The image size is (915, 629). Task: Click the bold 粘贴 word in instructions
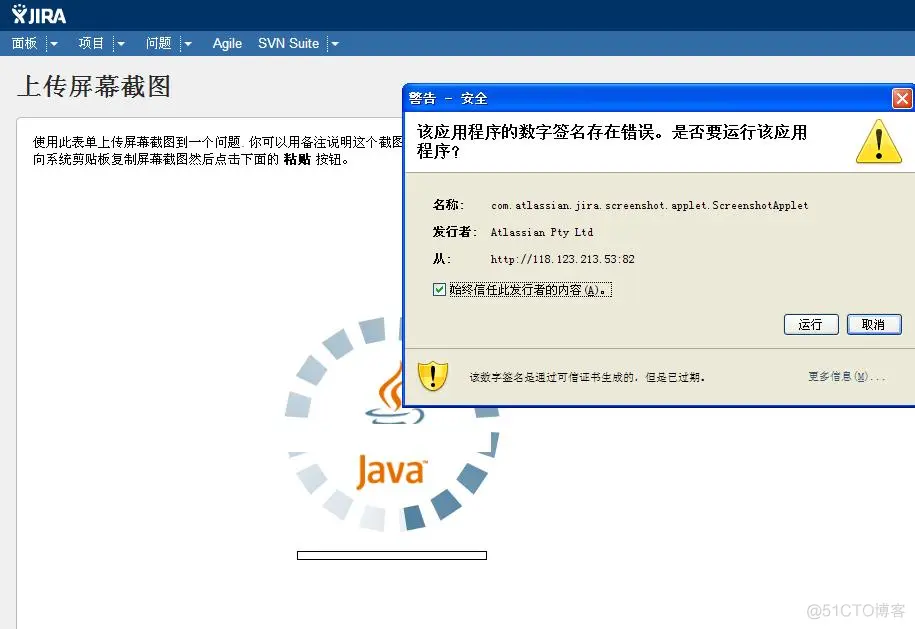pyautogui.click(x=297, y=159)
